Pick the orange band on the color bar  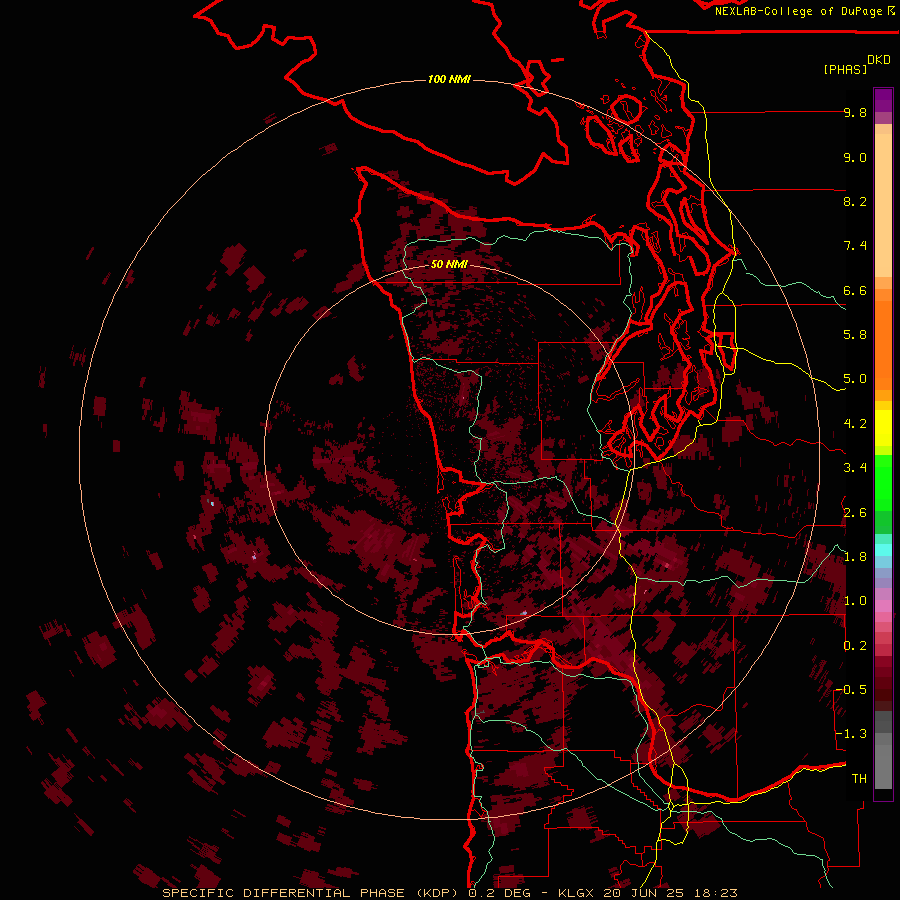pos(883,345)
